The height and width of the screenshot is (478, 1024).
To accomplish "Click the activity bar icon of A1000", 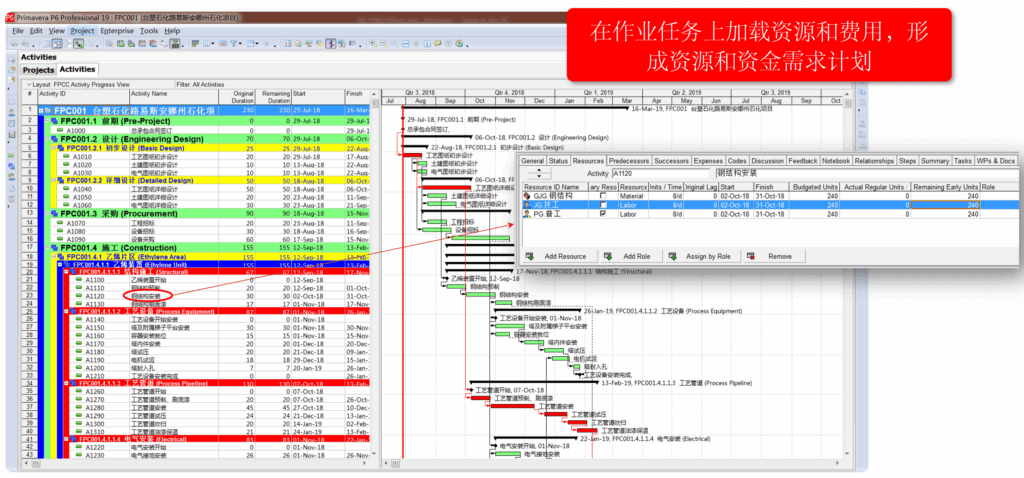I will [x=60, y=130].
